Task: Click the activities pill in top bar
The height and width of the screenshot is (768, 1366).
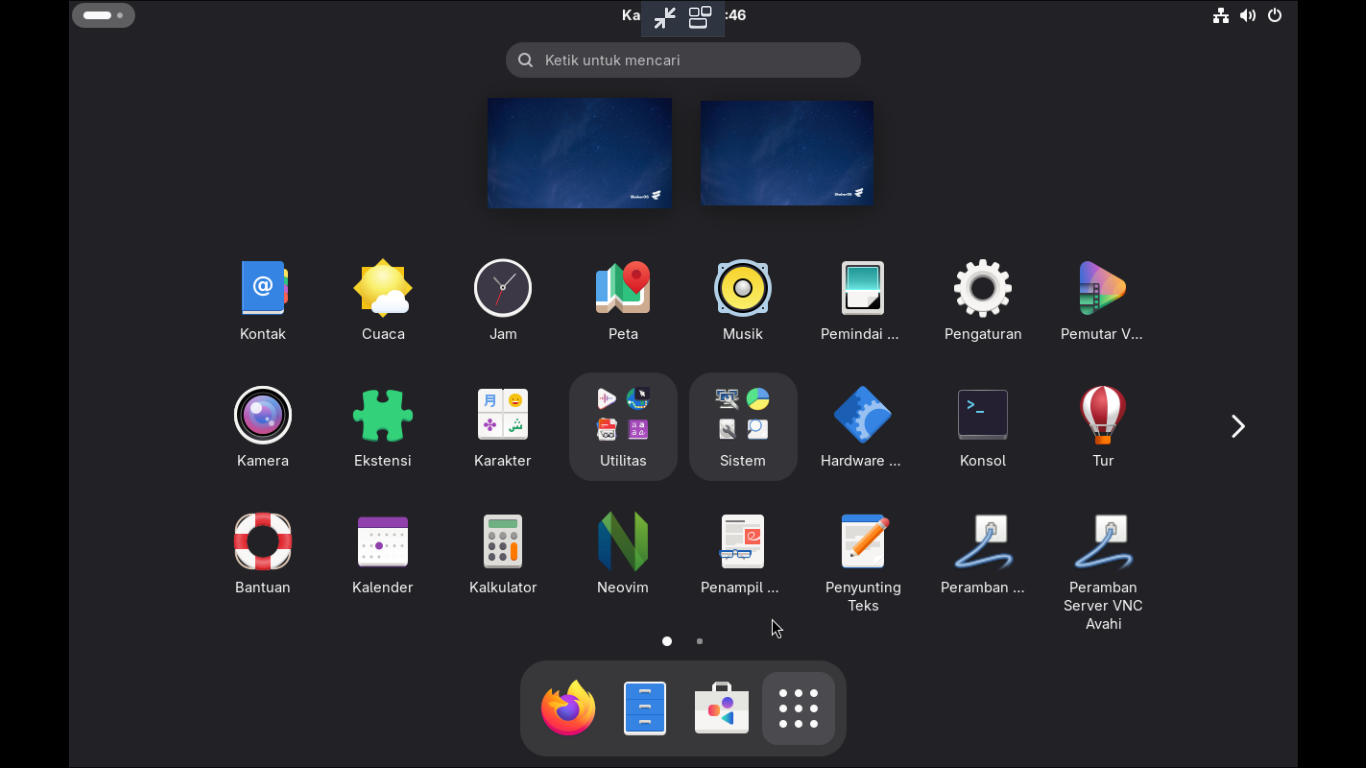Action: pos(103,15)
